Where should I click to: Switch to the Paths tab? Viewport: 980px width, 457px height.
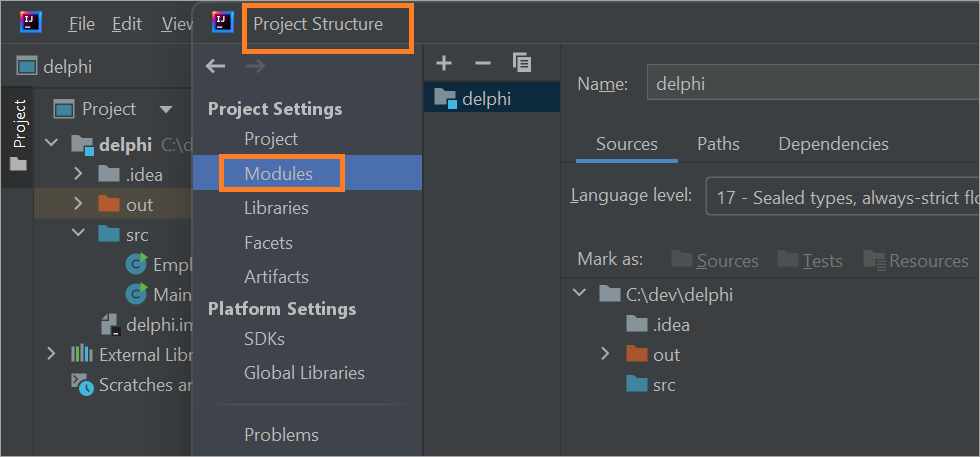718,144
